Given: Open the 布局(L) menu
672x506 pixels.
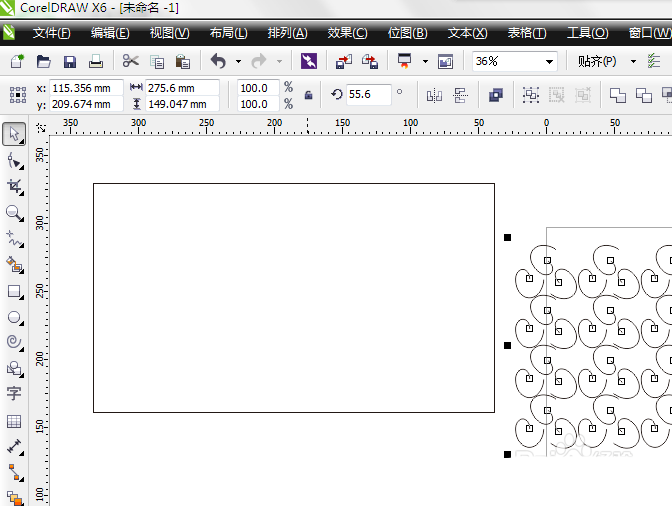Looking at the screenshot, I should pyautogui.click(x=228, y=33).
